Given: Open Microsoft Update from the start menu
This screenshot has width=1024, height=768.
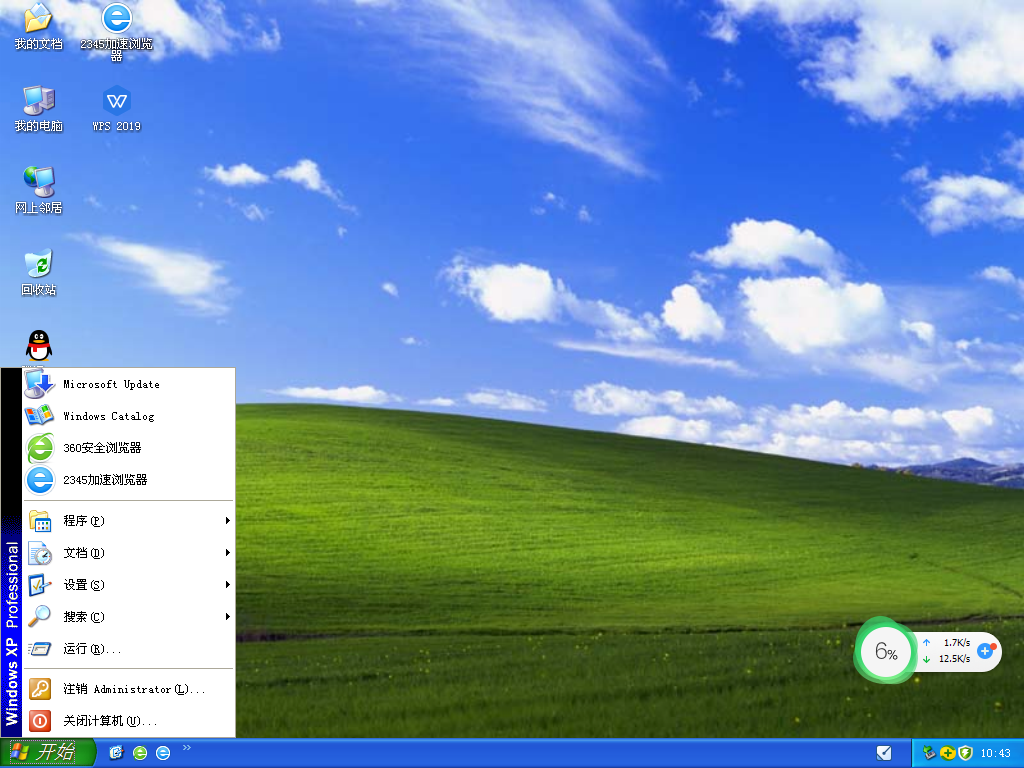Looking at the screenshot, I should (129, 385).
